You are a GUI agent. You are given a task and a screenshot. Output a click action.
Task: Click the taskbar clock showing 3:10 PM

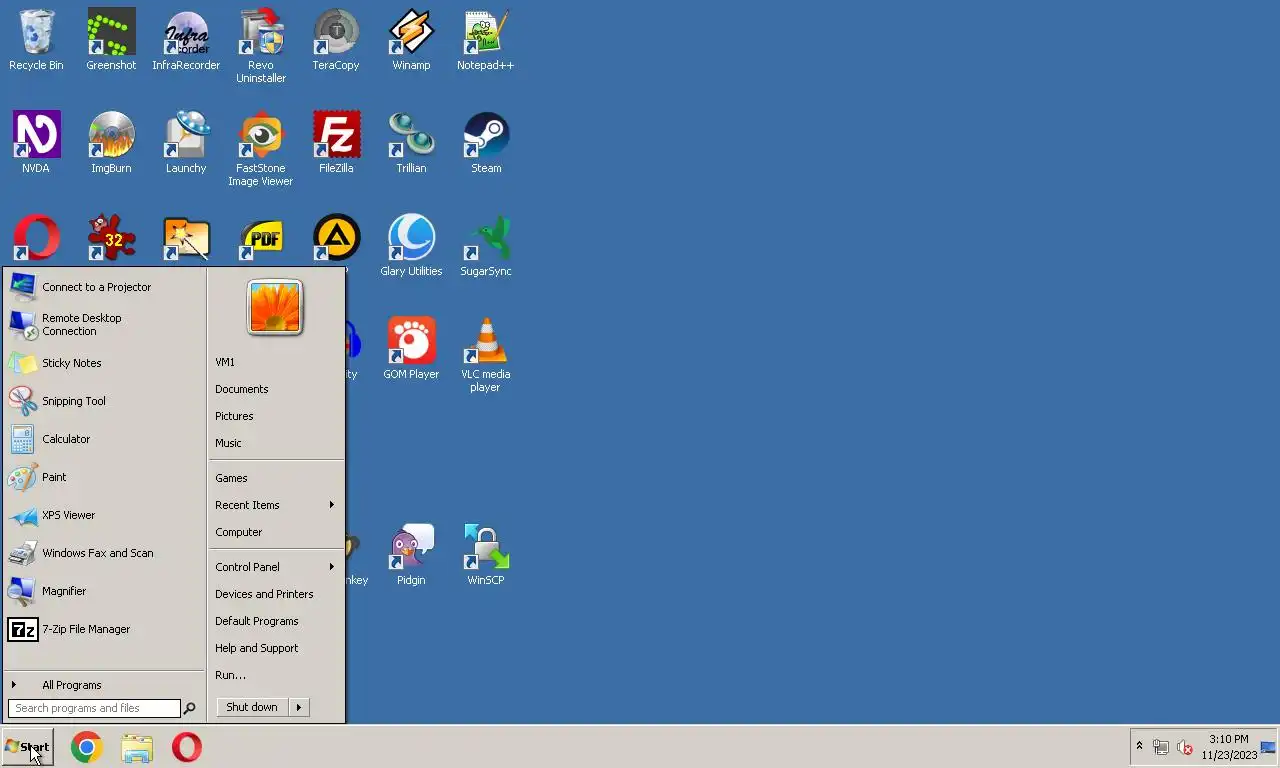(1229, 747)
